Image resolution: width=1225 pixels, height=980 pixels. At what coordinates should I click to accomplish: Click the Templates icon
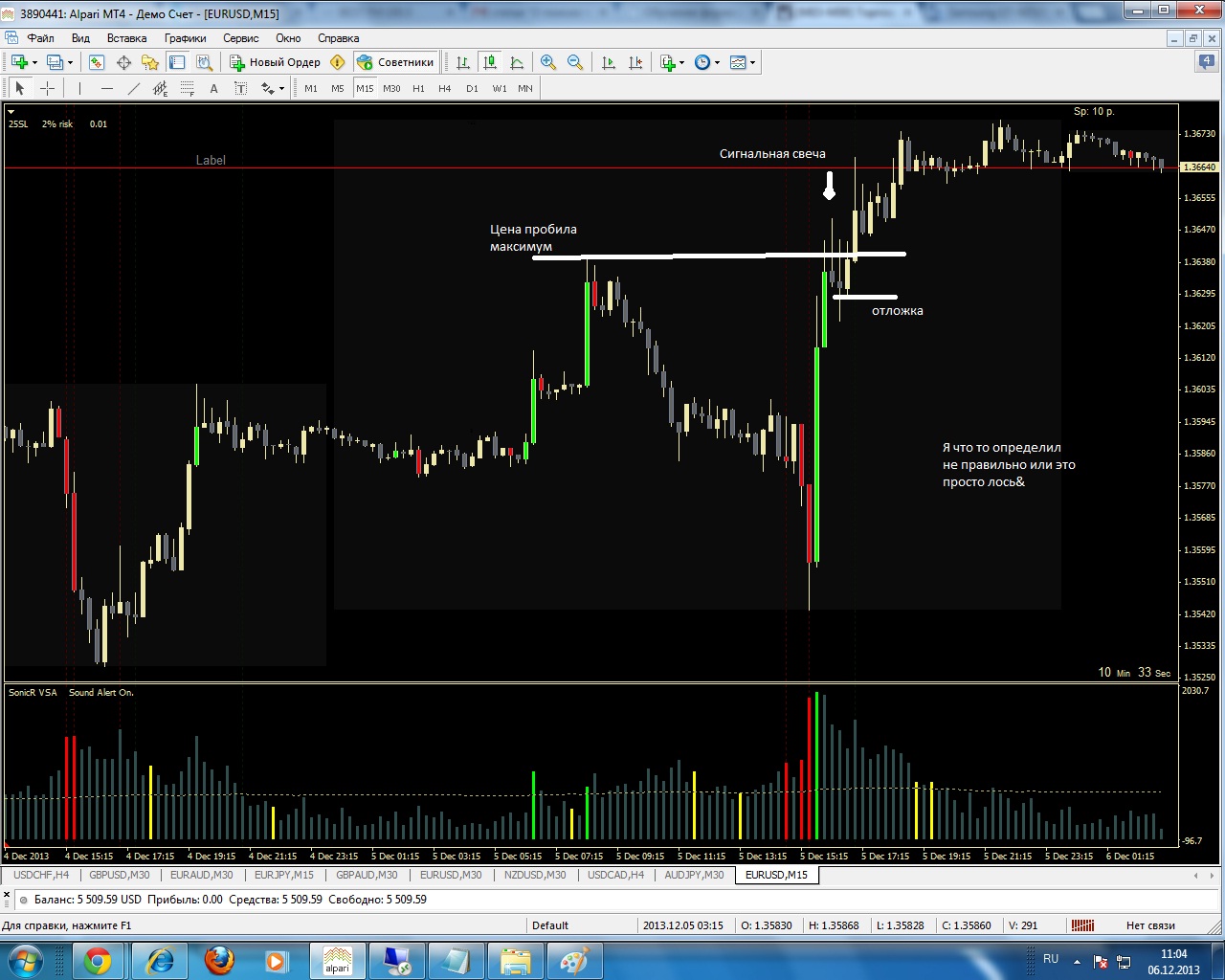[x=738, y=62]
